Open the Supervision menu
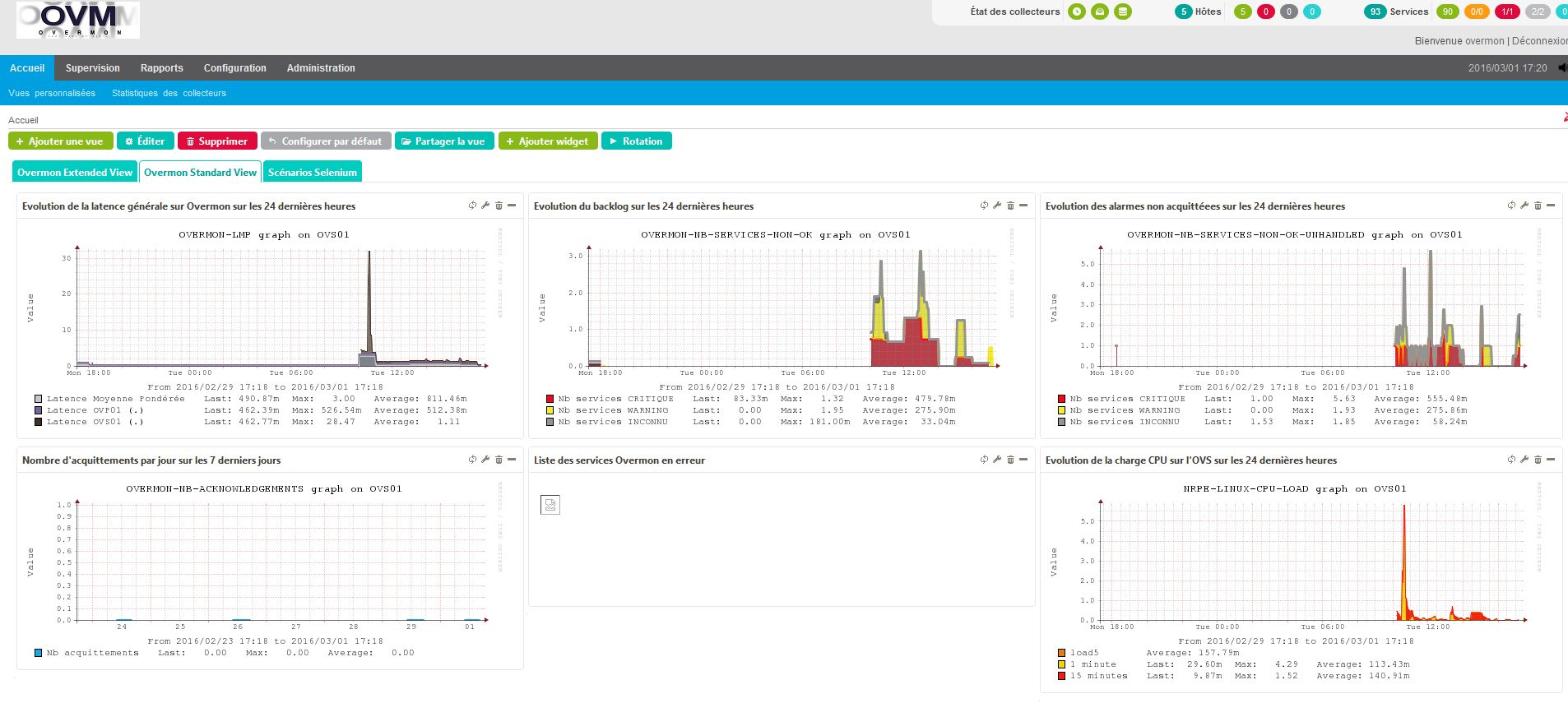 [93, 68]
